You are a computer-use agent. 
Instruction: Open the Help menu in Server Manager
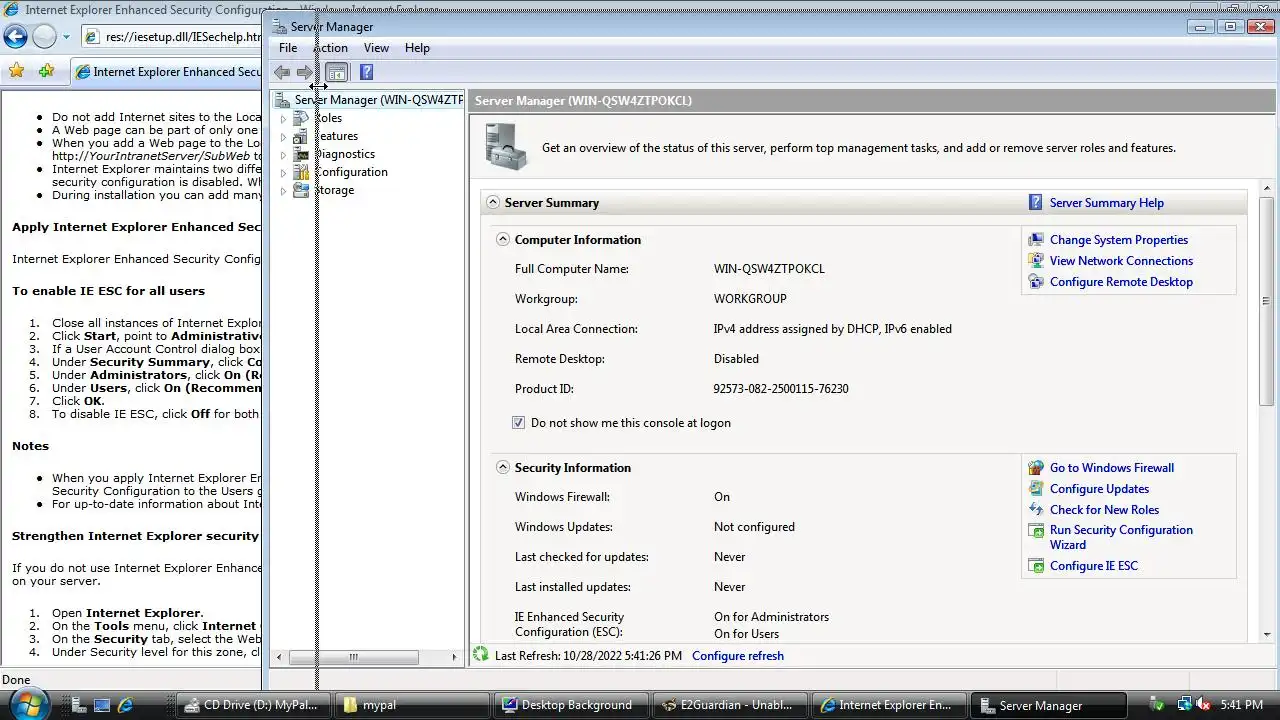coord(417,48)
